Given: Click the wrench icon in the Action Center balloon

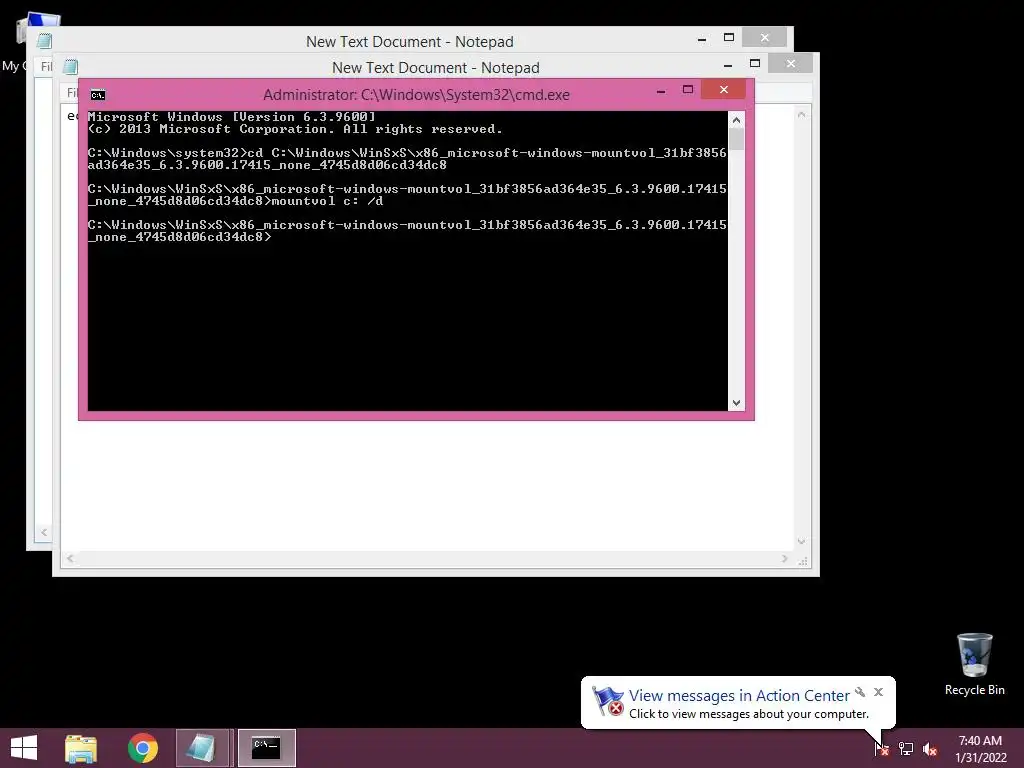Looking at the screenshot, I should (x=860, y=692).
